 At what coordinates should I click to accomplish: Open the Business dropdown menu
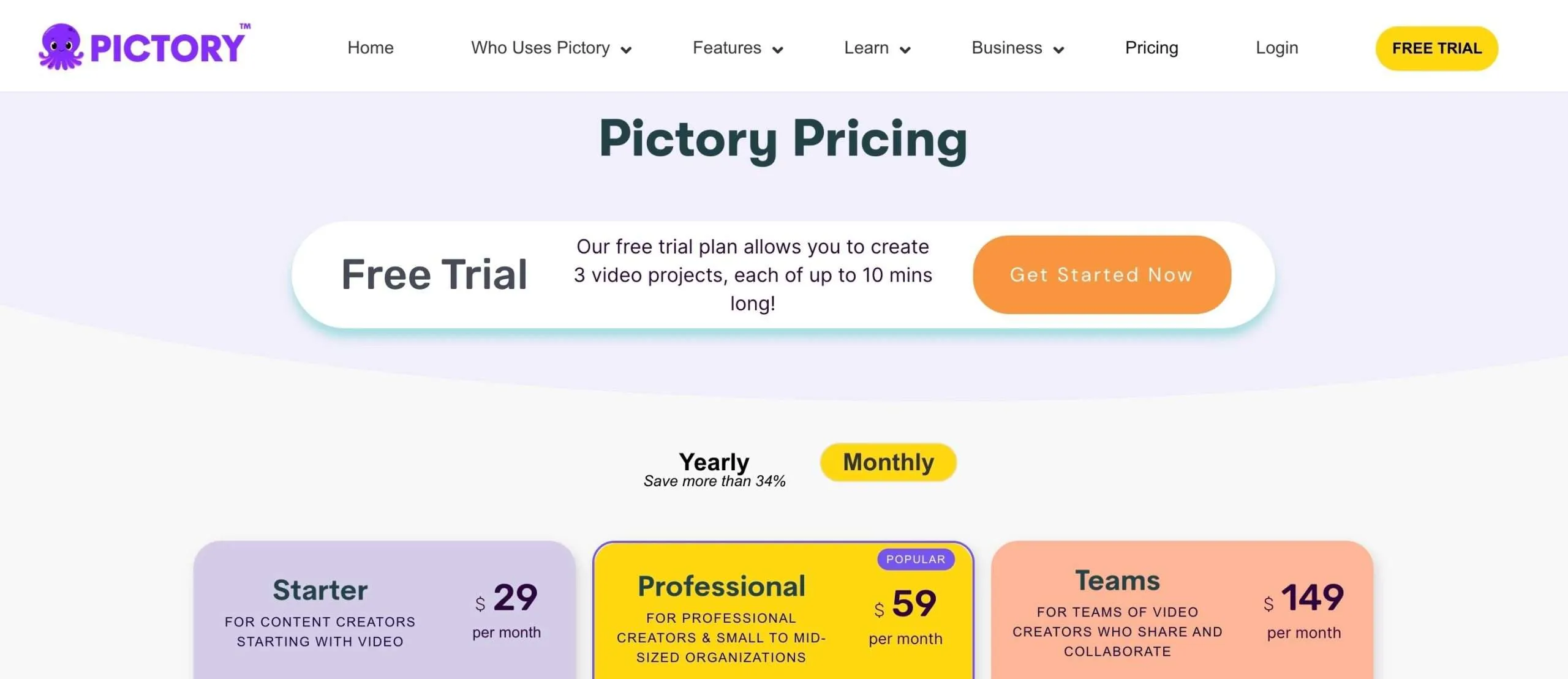(x=1017, y=48)
